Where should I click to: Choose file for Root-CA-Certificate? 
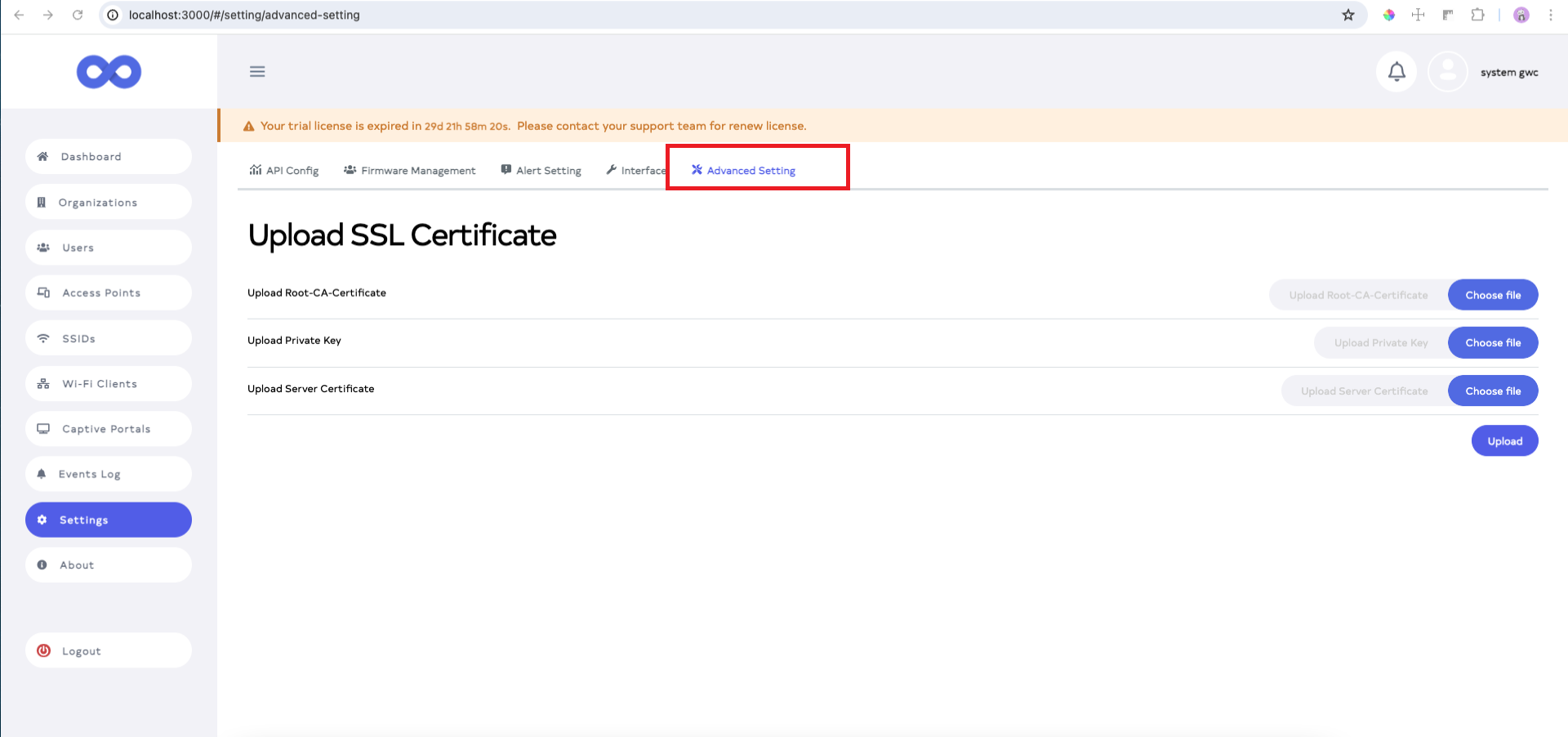(x=1492, y=295)
